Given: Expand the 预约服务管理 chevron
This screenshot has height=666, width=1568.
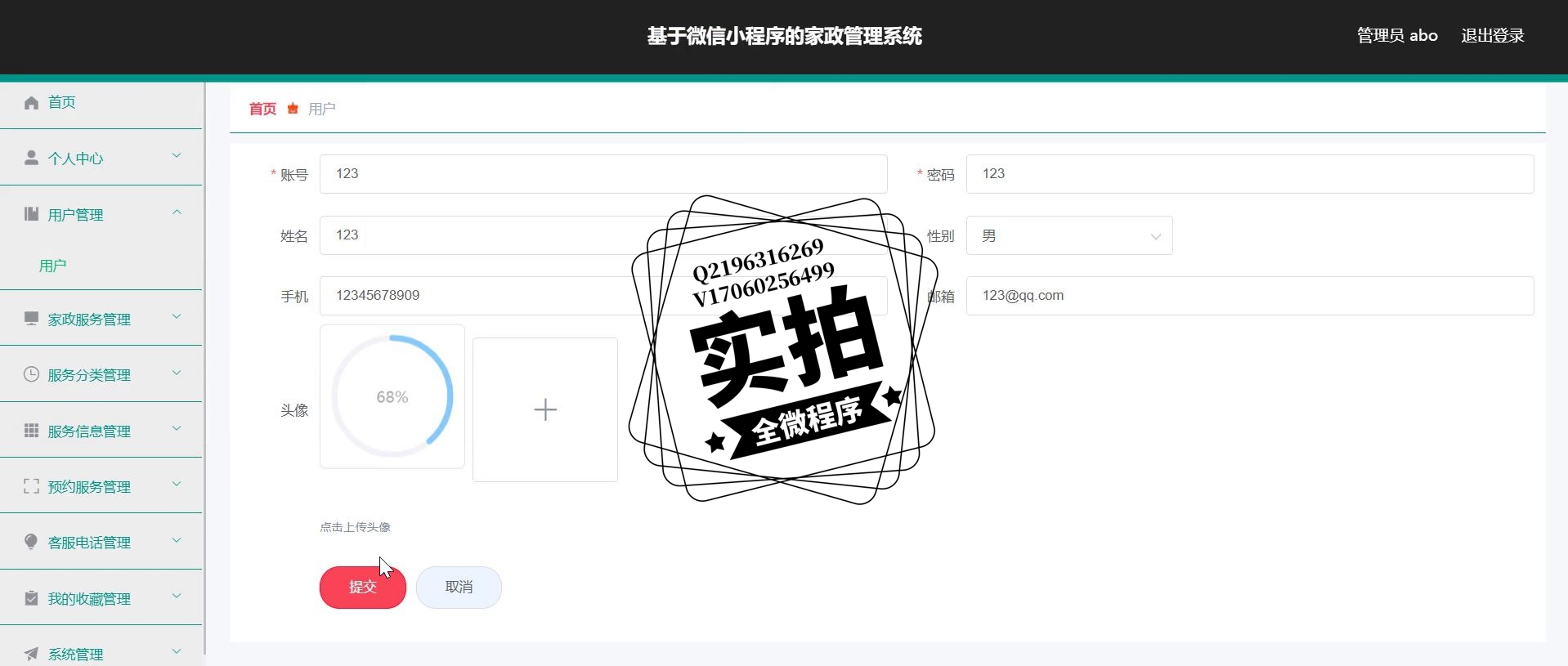Looking at the screenshot, I should coord(177,485).
